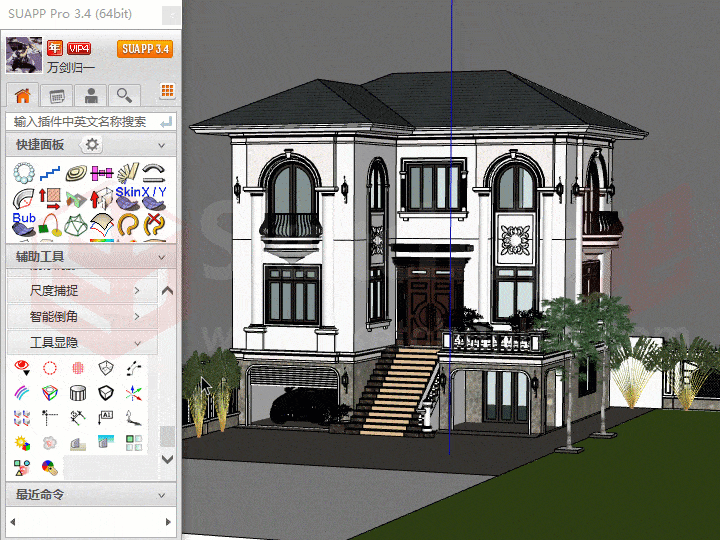Open the magnifier search tab

pos(124,96)
